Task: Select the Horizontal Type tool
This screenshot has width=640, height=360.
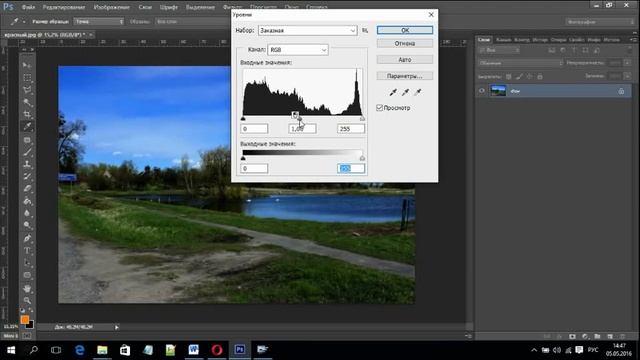Action: (27, 250)
